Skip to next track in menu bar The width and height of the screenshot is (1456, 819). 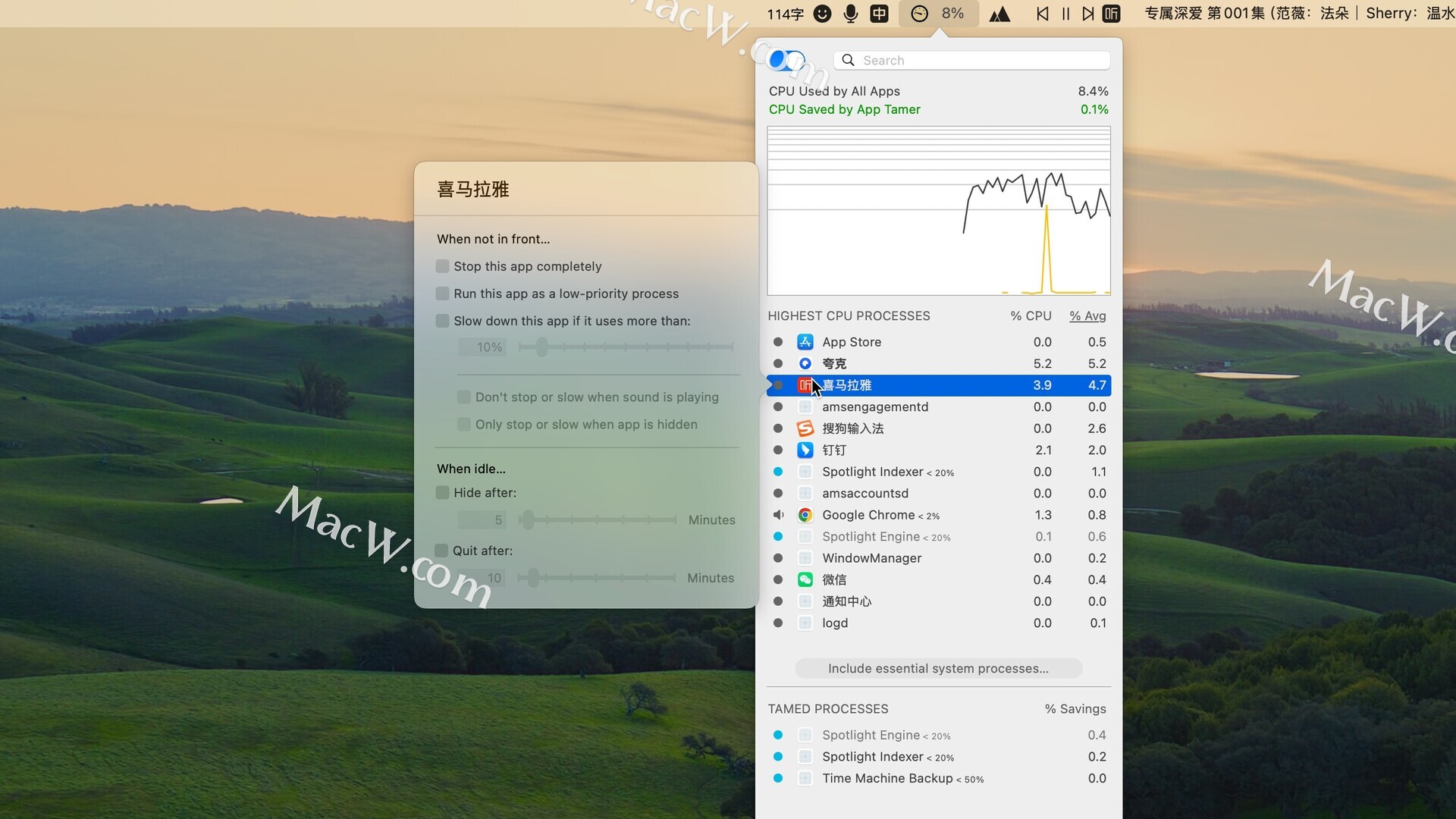[x=1088, y=14]
